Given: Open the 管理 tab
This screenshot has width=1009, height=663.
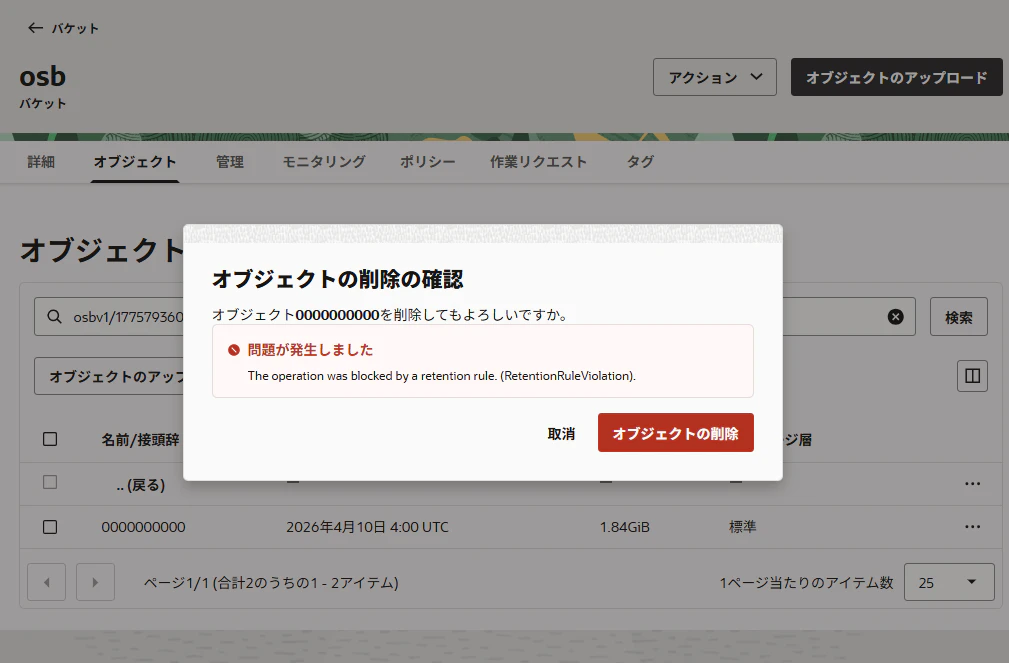Looking at the screenshot, I should [230, 162].
